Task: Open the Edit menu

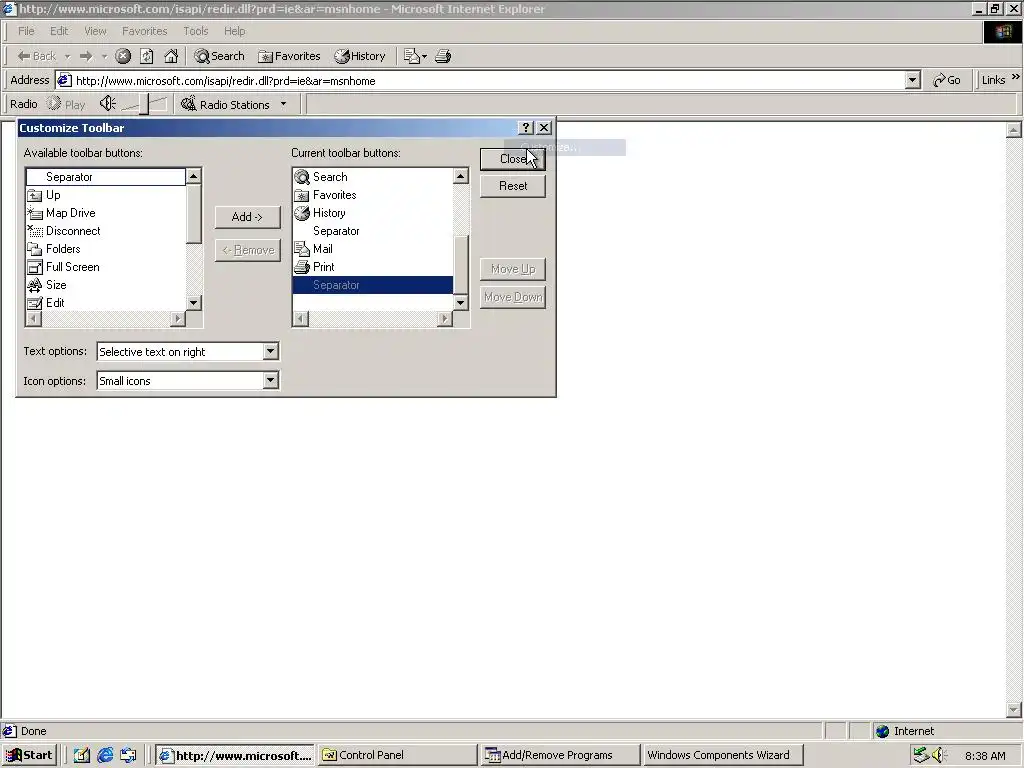Action: tap(59, 31)
